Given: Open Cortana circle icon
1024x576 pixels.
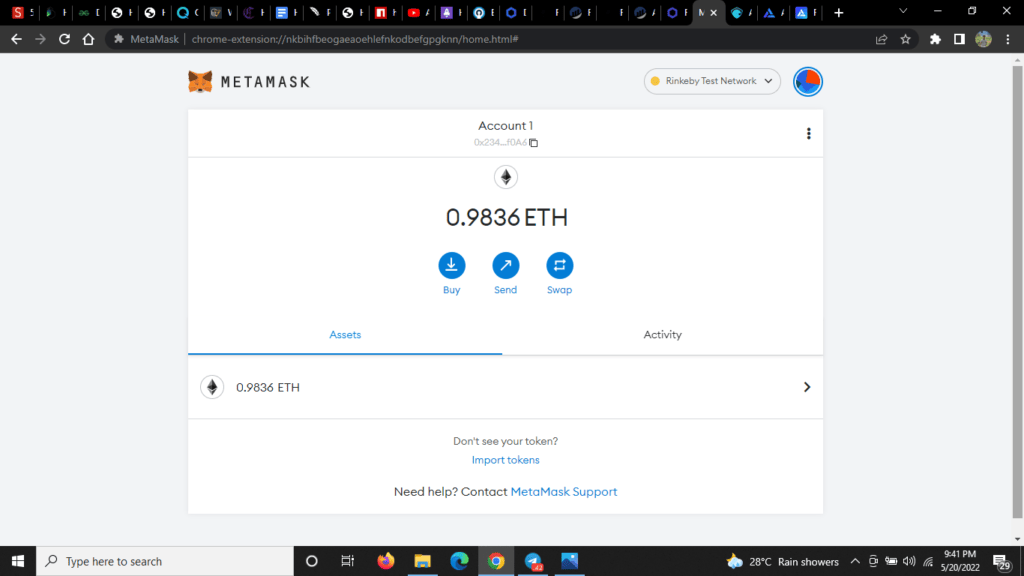Looking at the screenshot, I should point(312,561).
